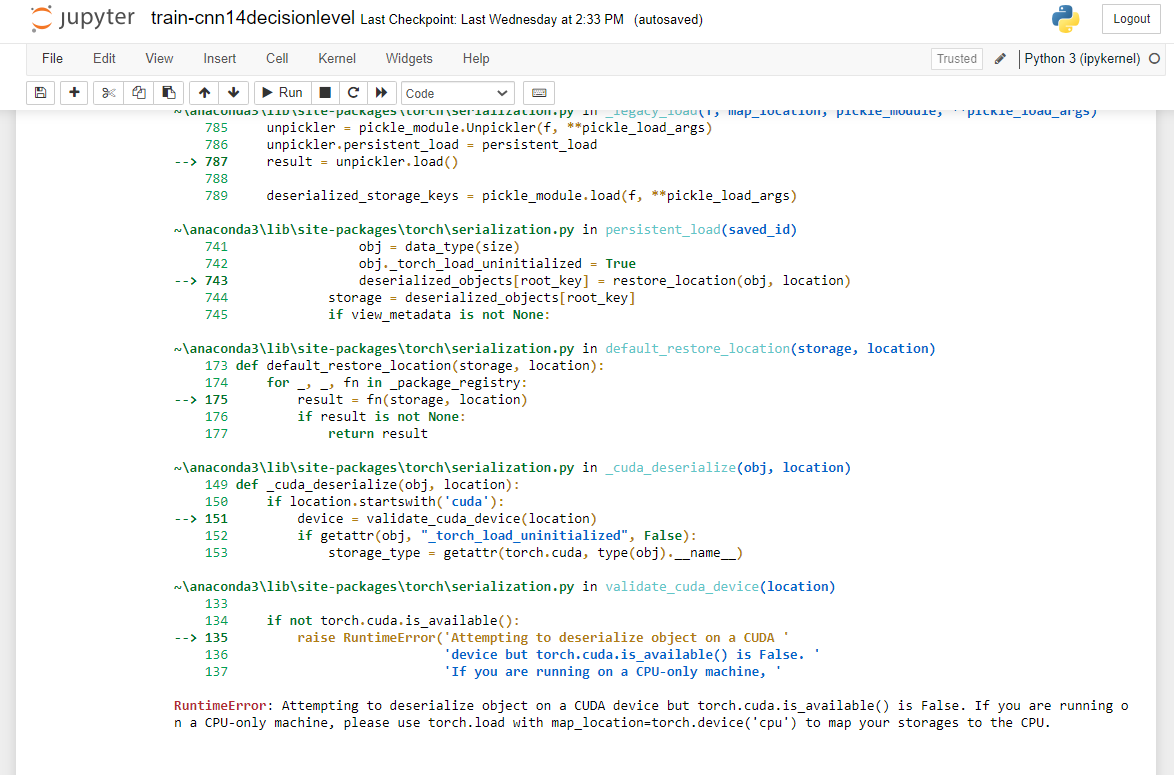Cut the selected cell
The width and height of the screenshot is (1174, 775).
click(x=107, y=92)
